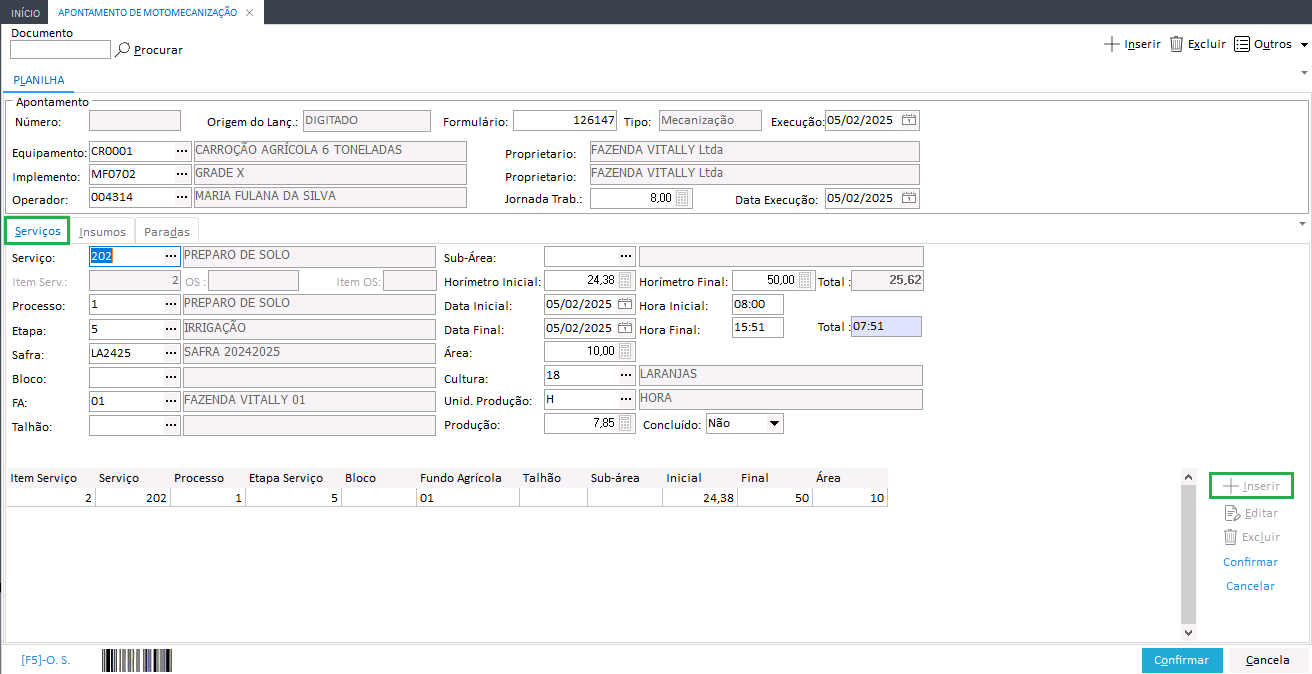Expand the Outros dropdown menu

1304,45
